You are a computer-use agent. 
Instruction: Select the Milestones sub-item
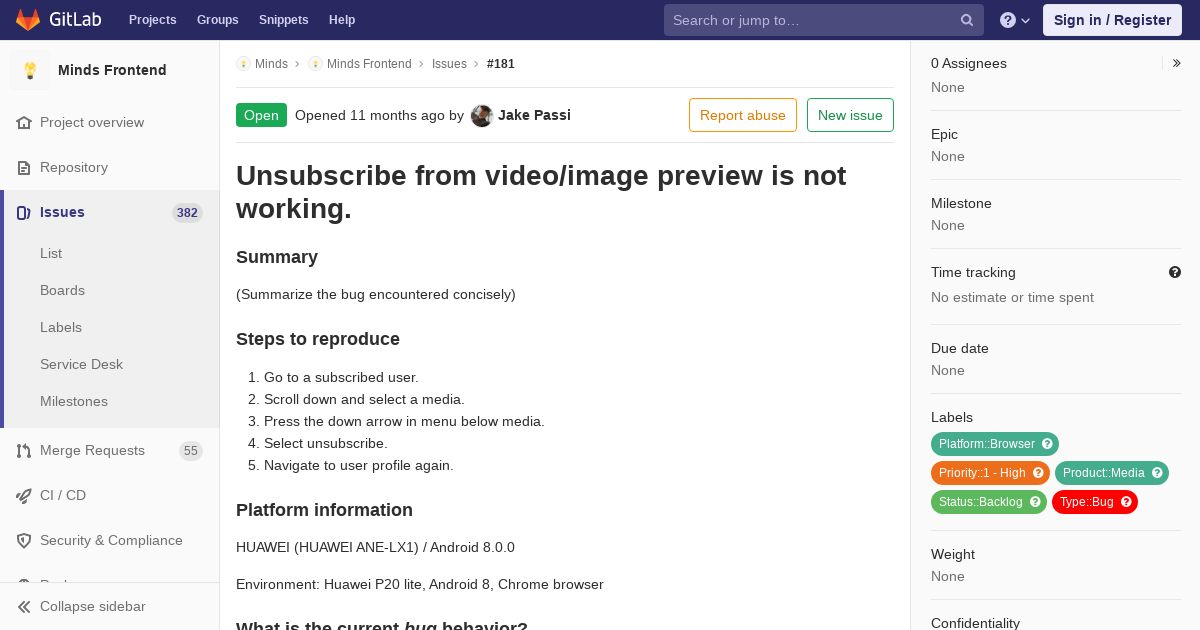[x=74, y=402]
